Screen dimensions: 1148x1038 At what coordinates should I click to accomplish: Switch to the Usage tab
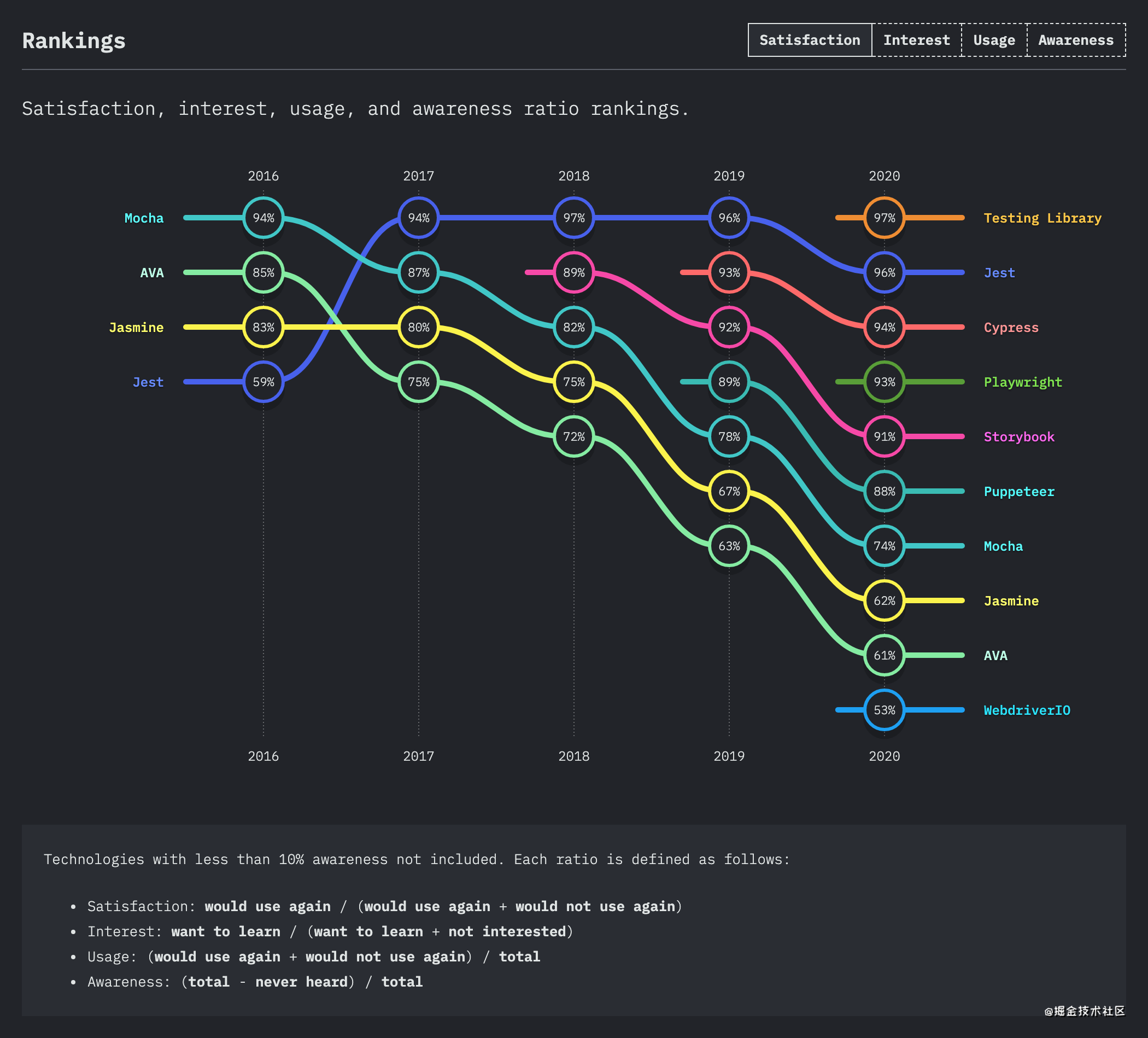click(x=994, y=40)
